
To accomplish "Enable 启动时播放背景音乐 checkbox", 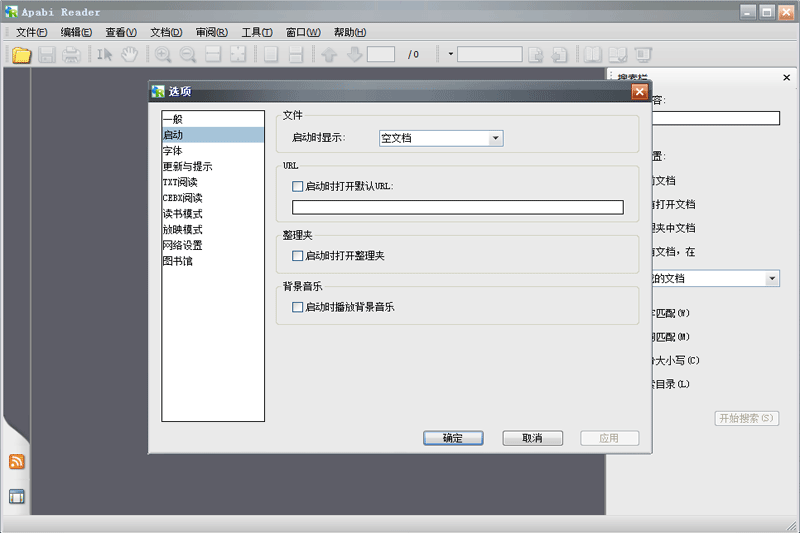I will (x=297, y=307).
